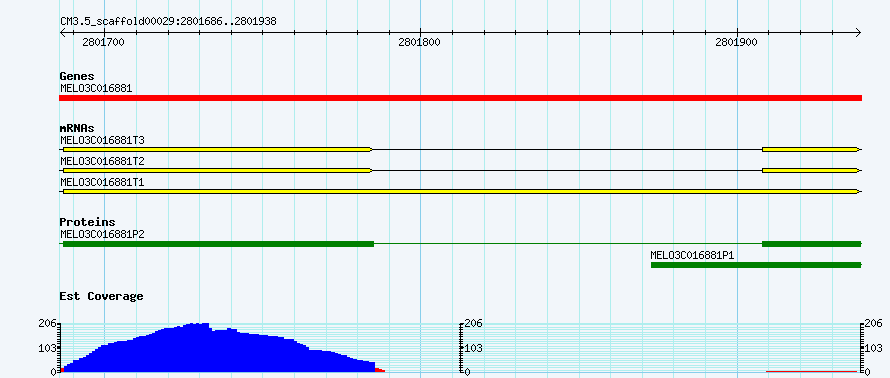Click the MELO3C016881P2 right green segment
This screenshot has height=378, width=890.
pyautogui.click(x=812, y=243)
